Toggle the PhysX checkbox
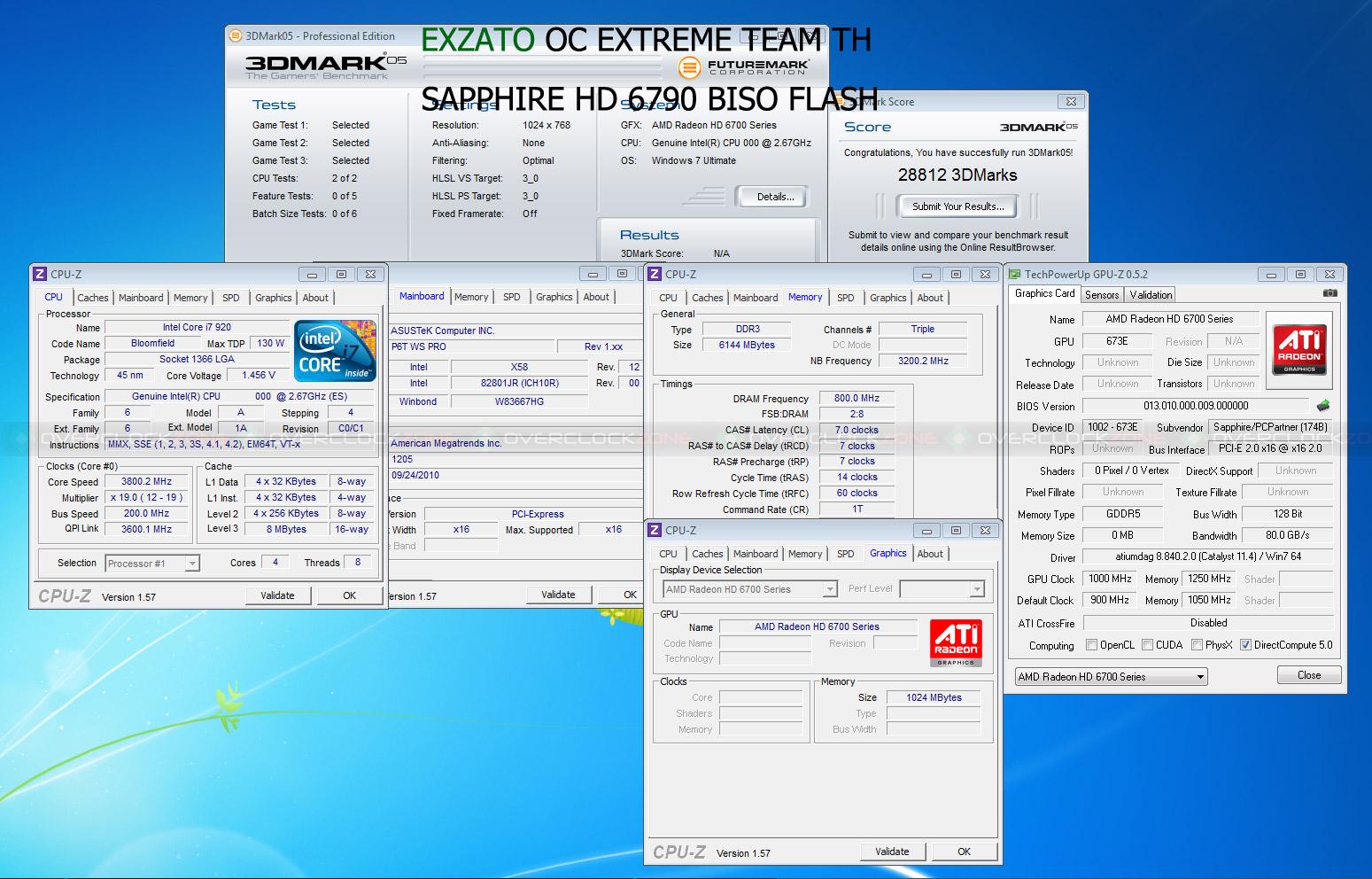 [1198, 645]
